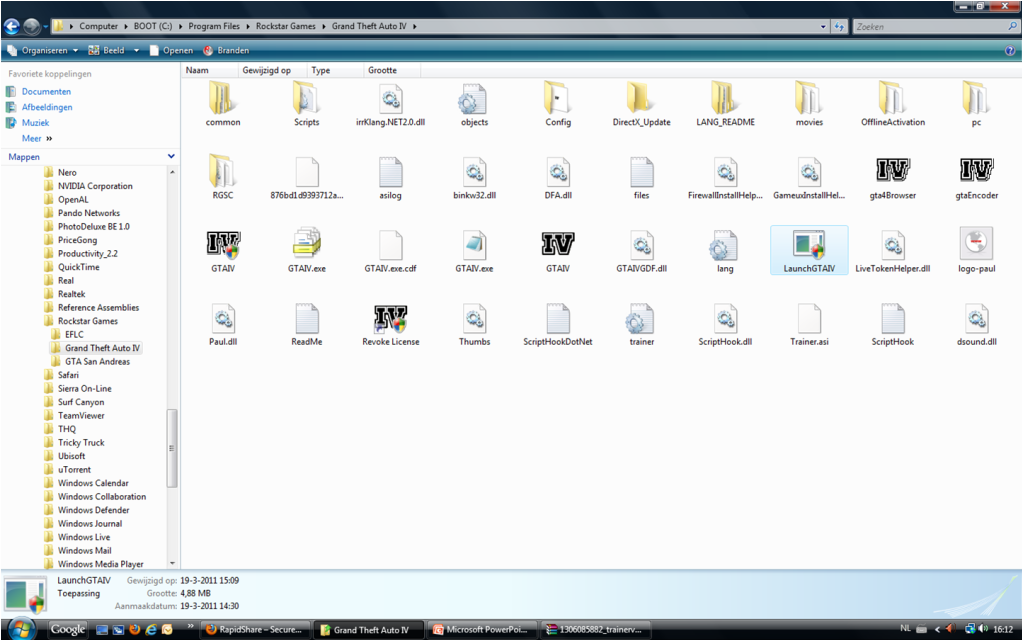1023x641 pixels.
Task: Expand the address bar history dropdown
Action: tap(823, 27)
